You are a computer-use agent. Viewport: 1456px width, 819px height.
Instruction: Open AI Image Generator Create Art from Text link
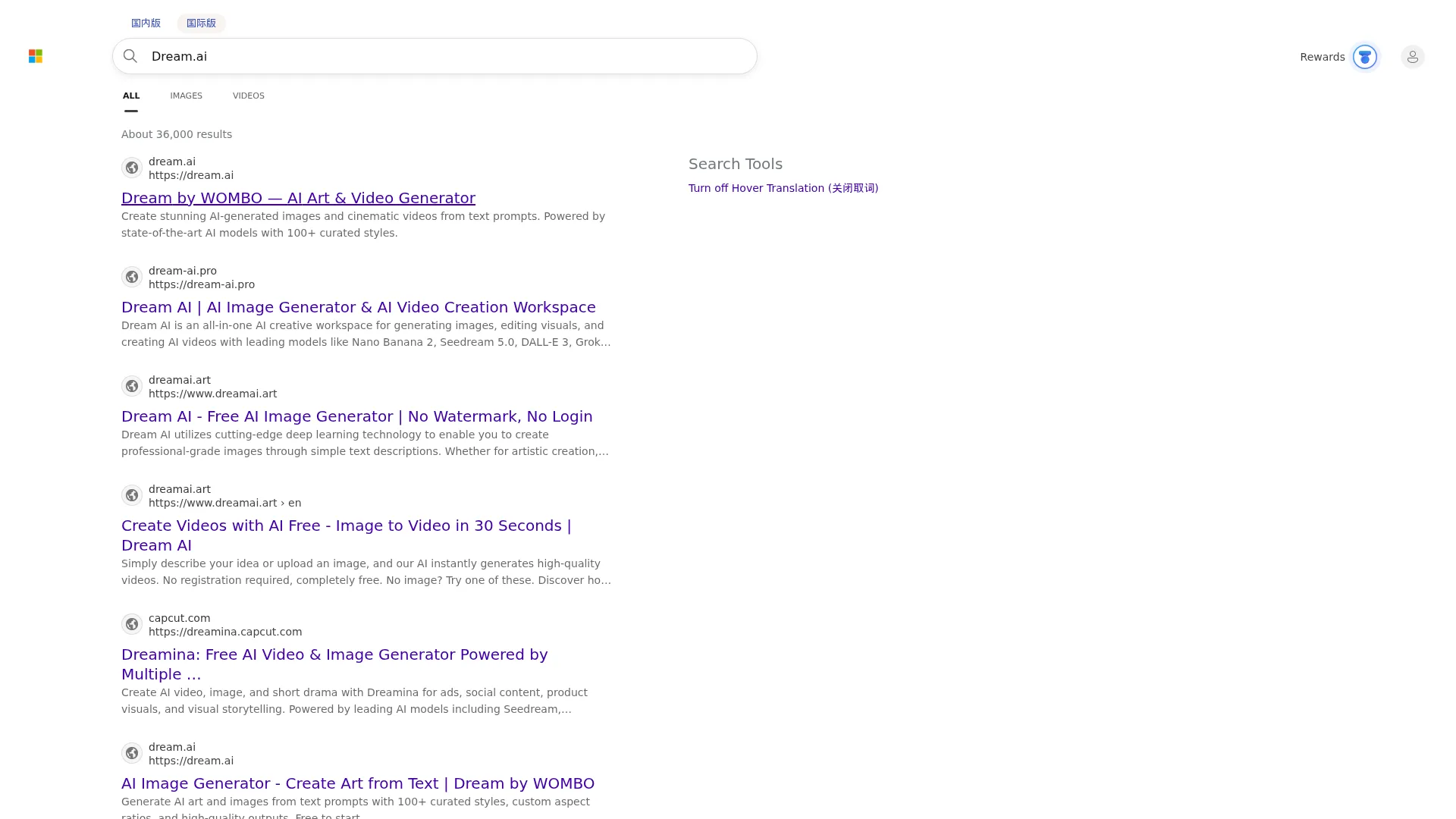click(358, 783)
